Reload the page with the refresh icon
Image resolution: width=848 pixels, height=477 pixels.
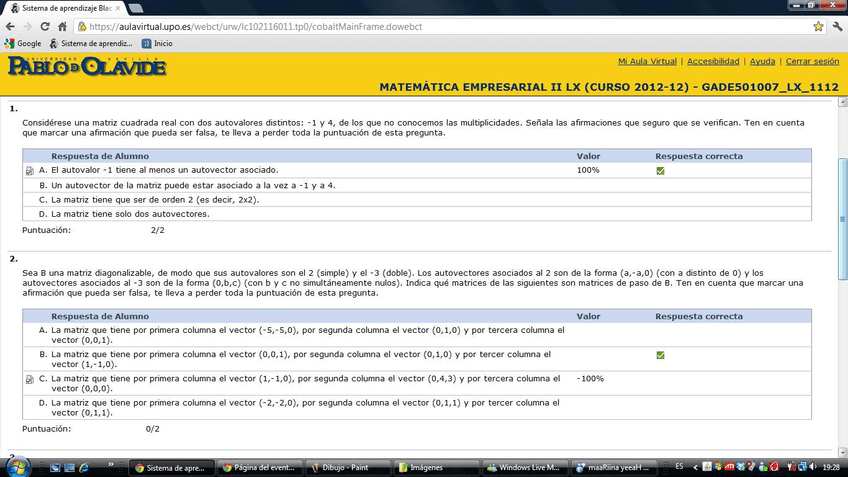click(45, 27)
